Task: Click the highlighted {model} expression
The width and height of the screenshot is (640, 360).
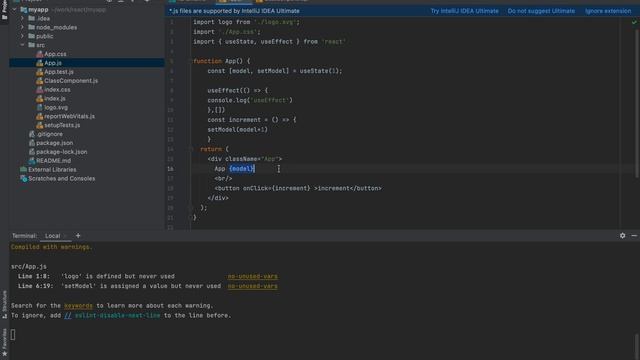Action: (x=242, y=169)
